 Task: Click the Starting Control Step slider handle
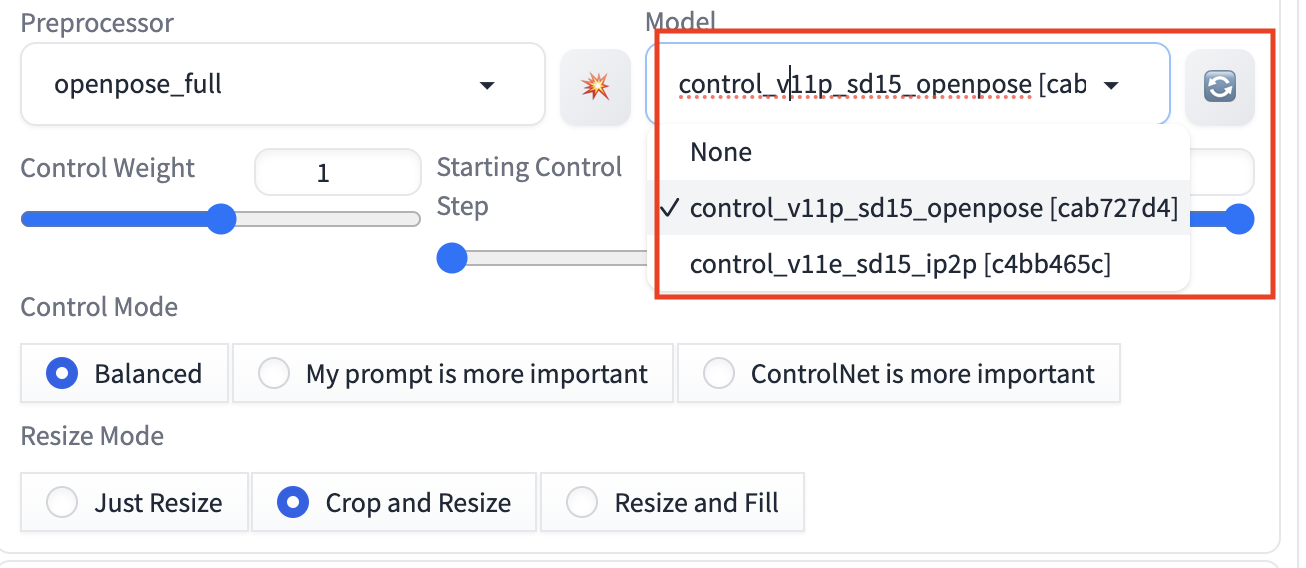coord(453,259)
